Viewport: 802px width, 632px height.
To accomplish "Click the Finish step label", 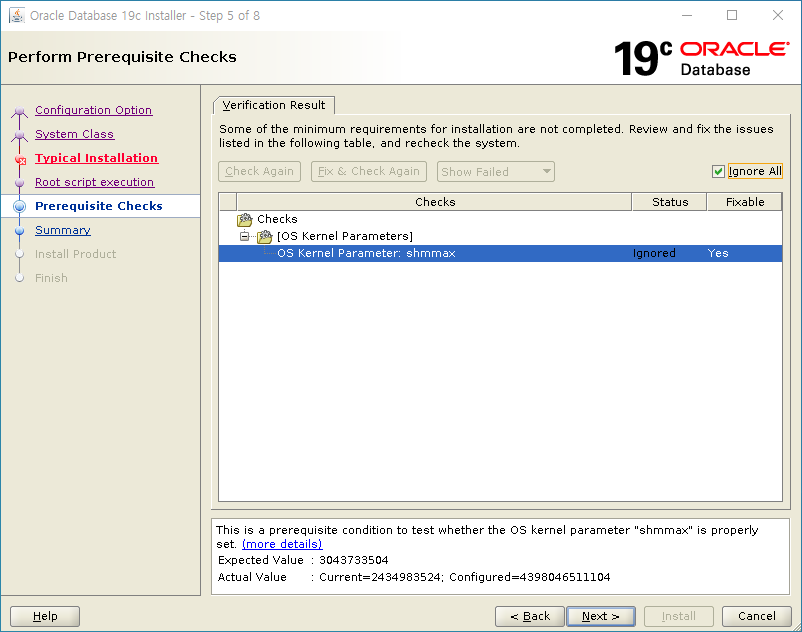I will click(51, 278).
